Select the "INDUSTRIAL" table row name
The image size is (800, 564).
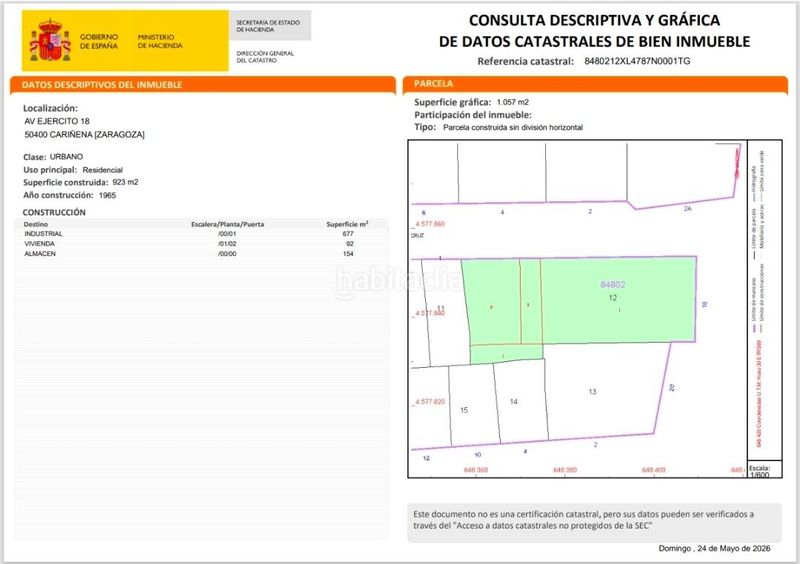click(x=43, y=234)
